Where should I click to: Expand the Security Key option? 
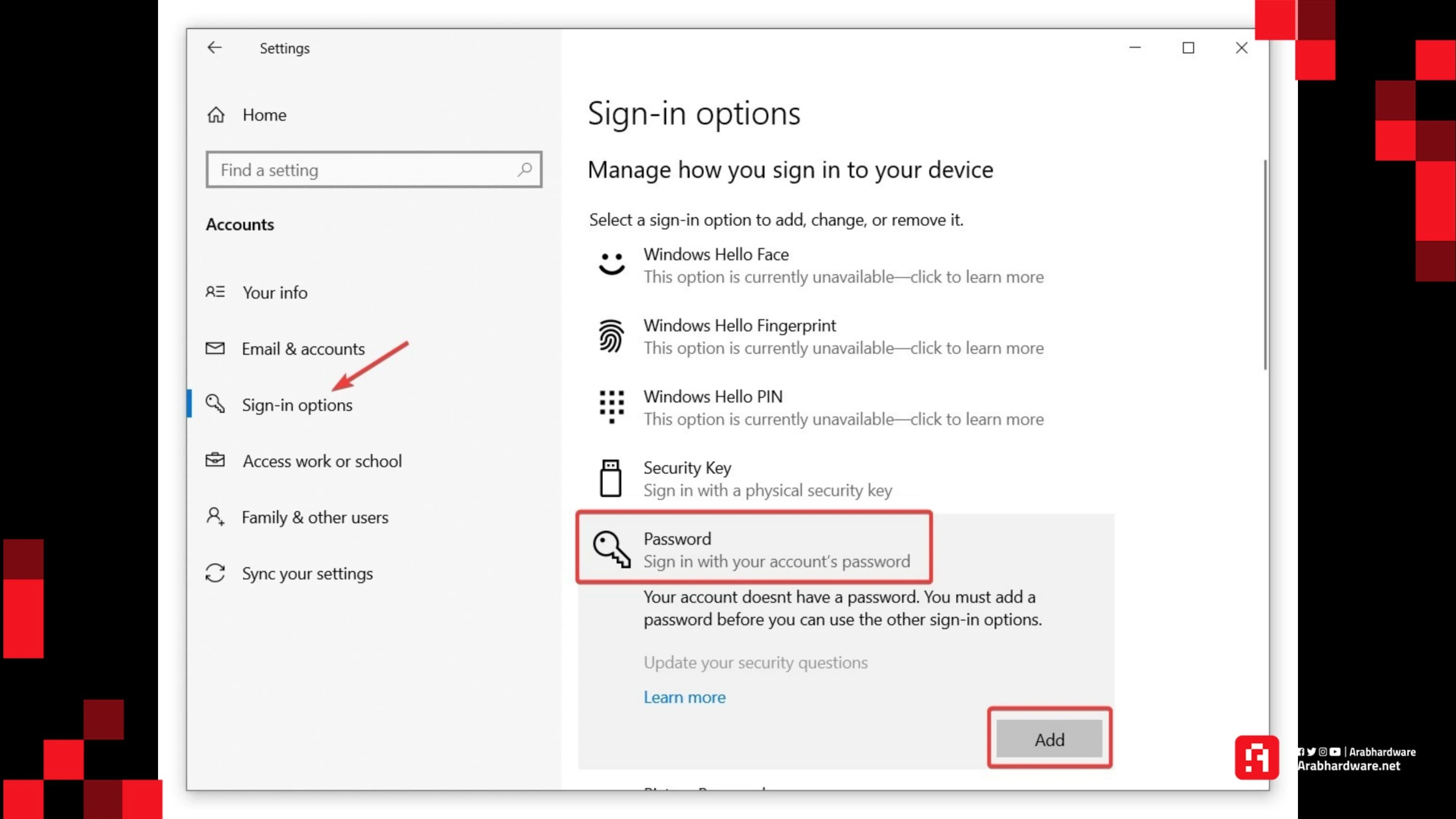pos(846,479)
